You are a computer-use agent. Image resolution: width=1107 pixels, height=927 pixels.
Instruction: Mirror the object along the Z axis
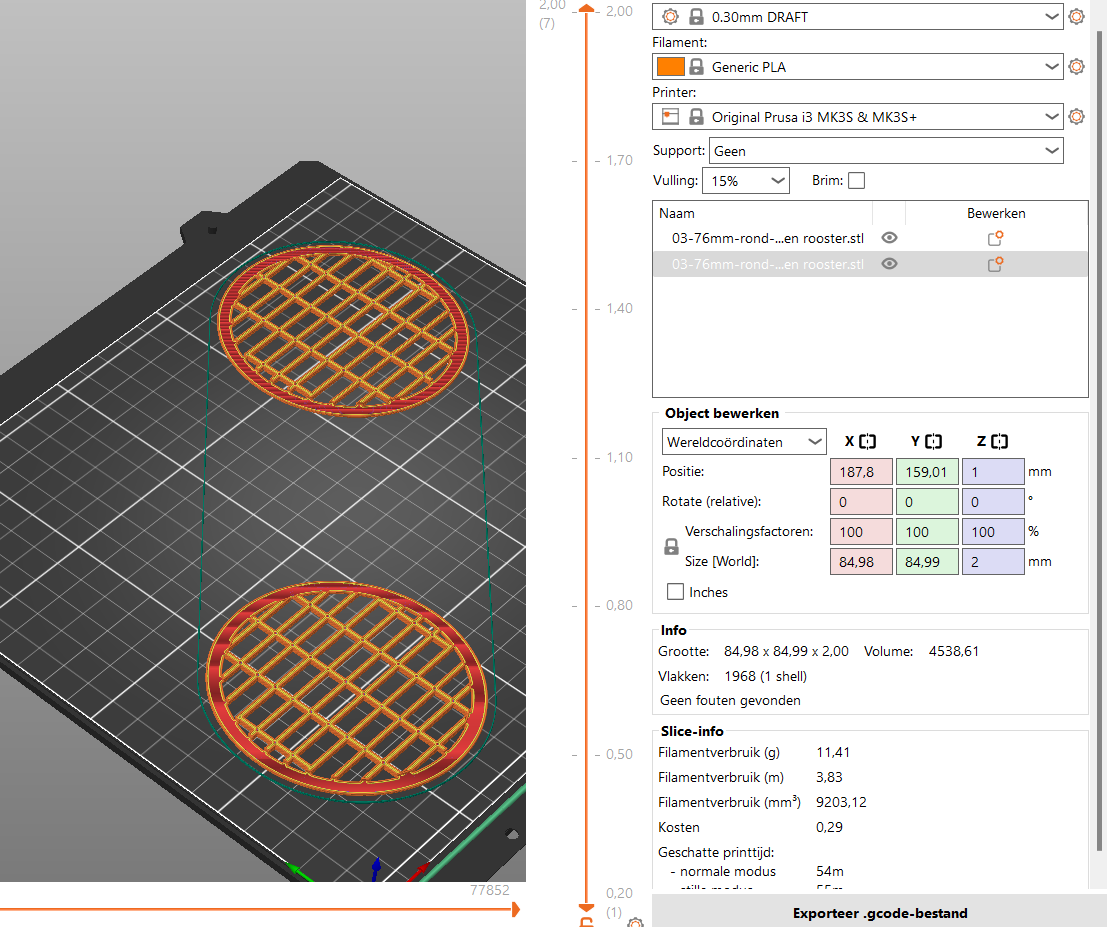[1000, 441]
